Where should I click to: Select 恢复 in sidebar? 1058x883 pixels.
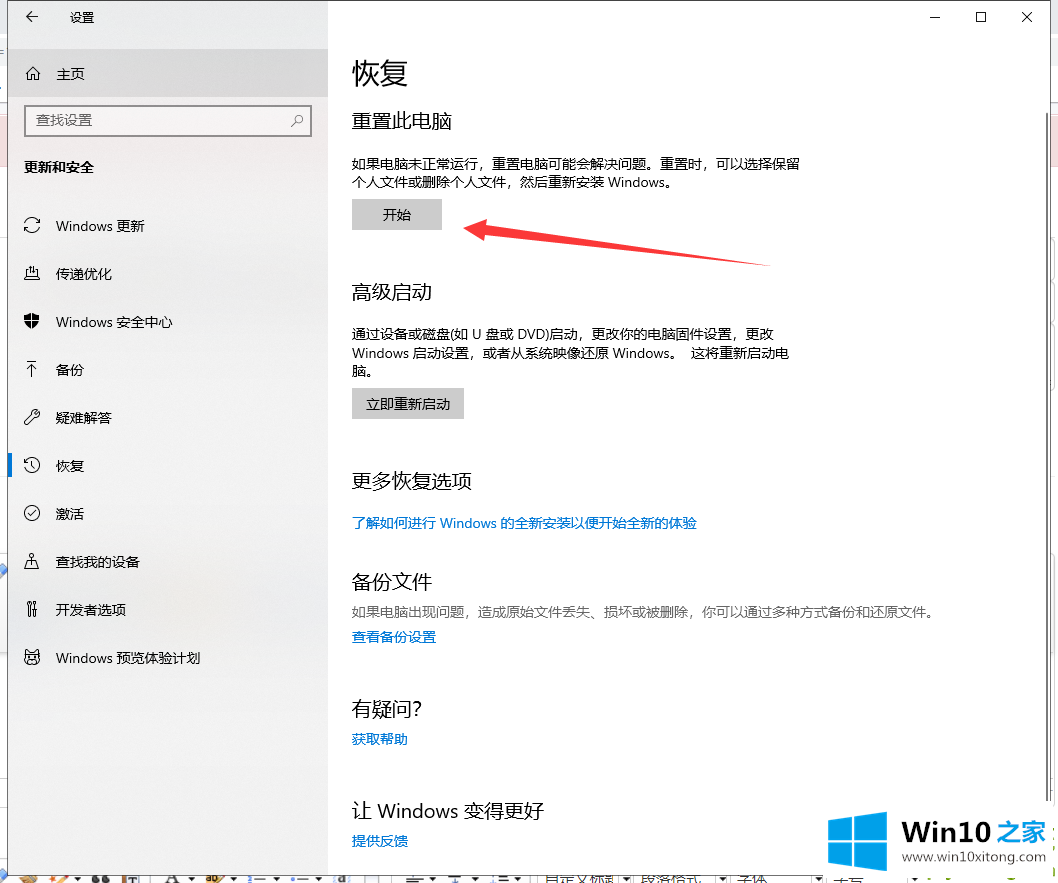click(x=167, y=465)
